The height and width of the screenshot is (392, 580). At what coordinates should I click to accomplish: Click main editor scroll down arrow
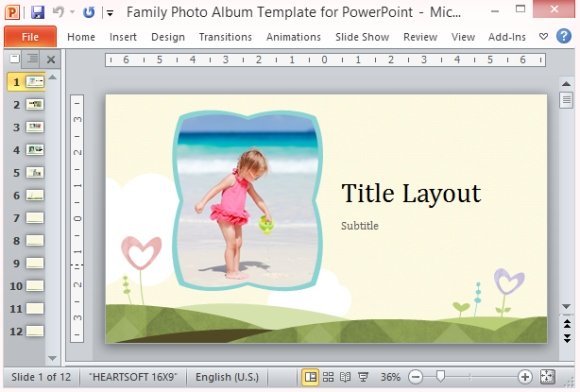(x=566, y=307)
